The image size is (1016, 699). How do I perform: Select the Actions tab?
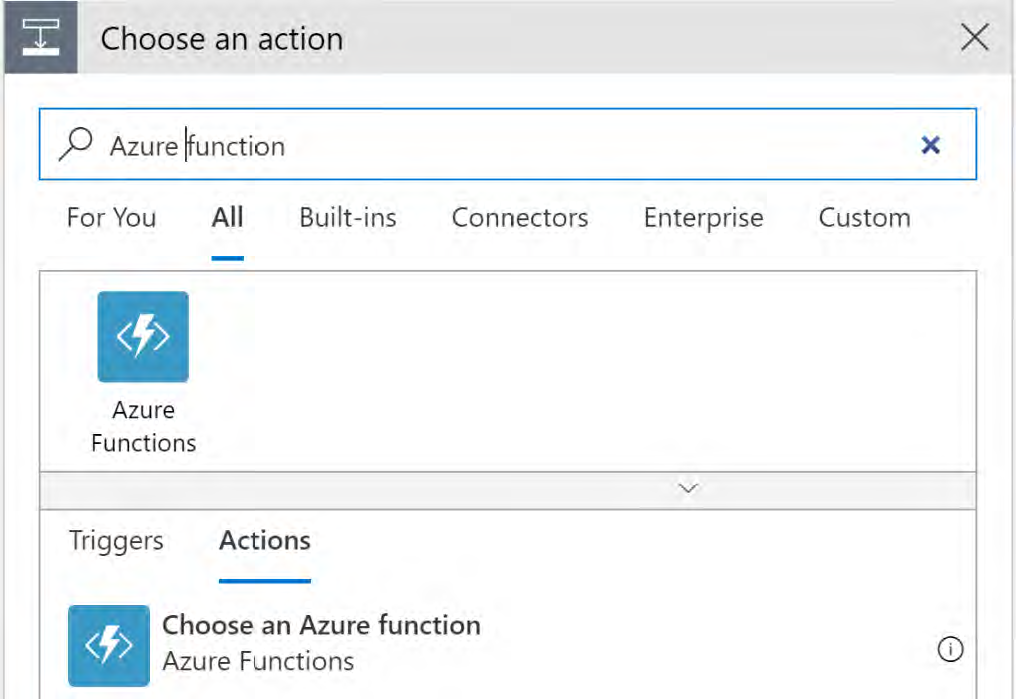pyautogui.click(x=265, y=541)
